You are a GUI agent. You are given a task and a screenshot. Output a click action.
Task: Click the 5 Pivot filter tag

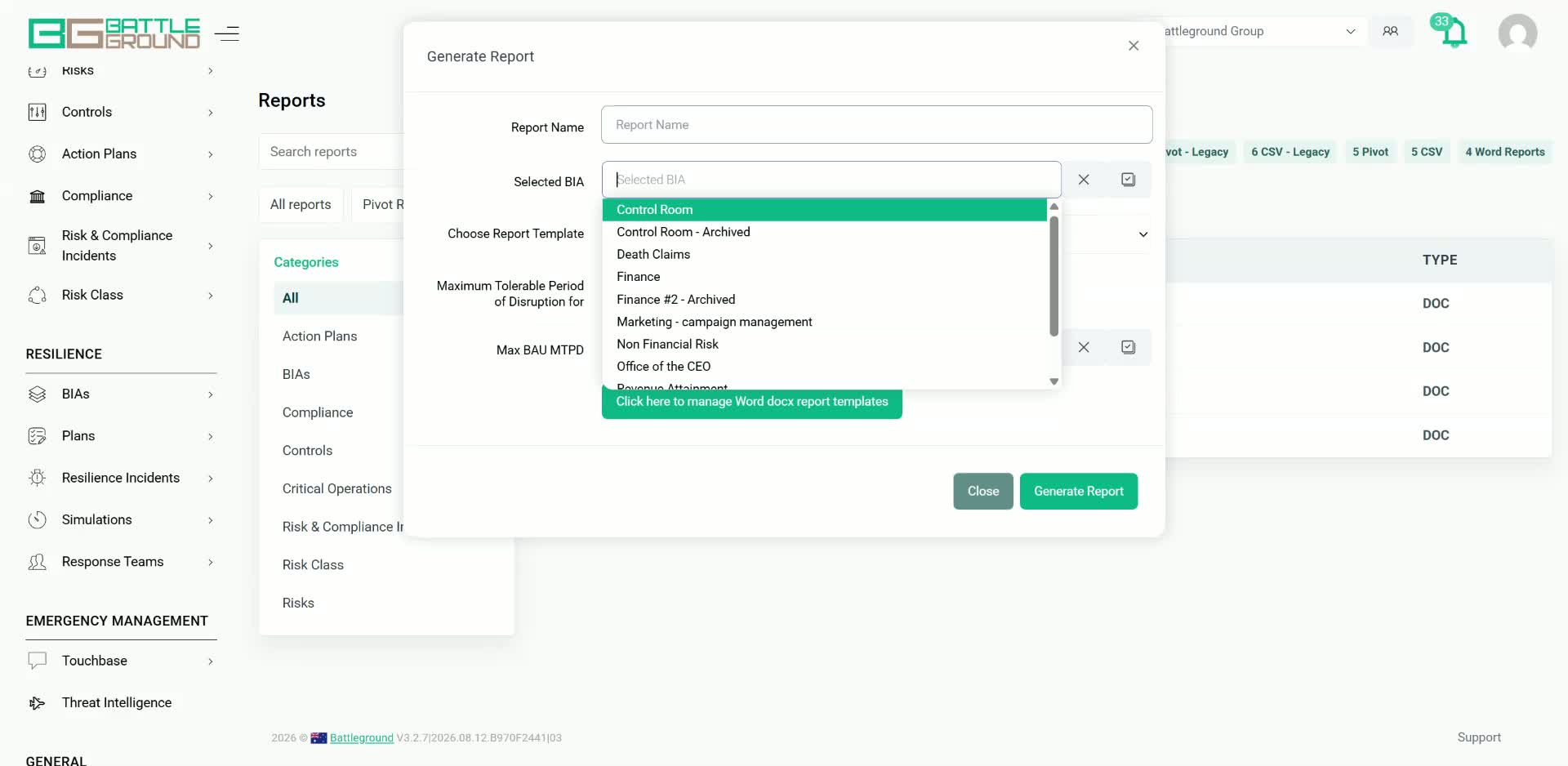(x=1370, y=152)
